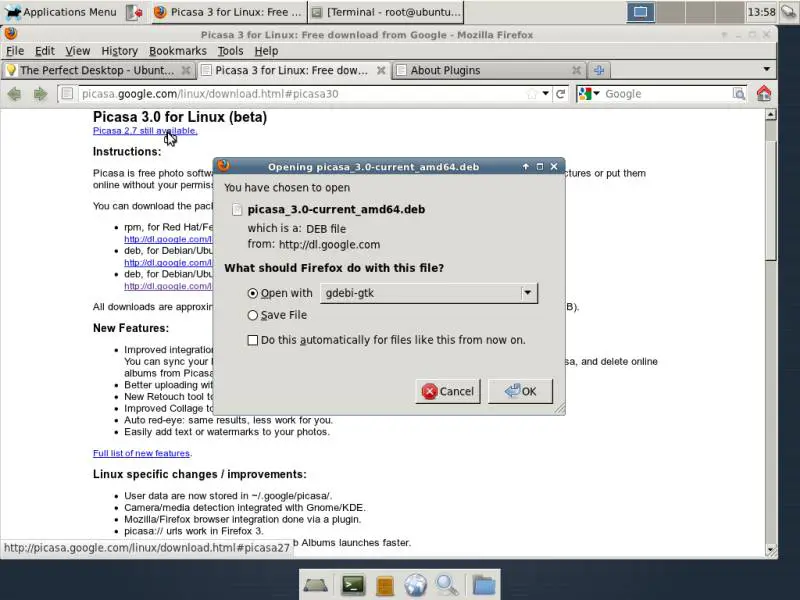Screen dimensions: 800x600
Task: Open the 'Picasa 2.7 still available' link
Action: pos(145,131)
